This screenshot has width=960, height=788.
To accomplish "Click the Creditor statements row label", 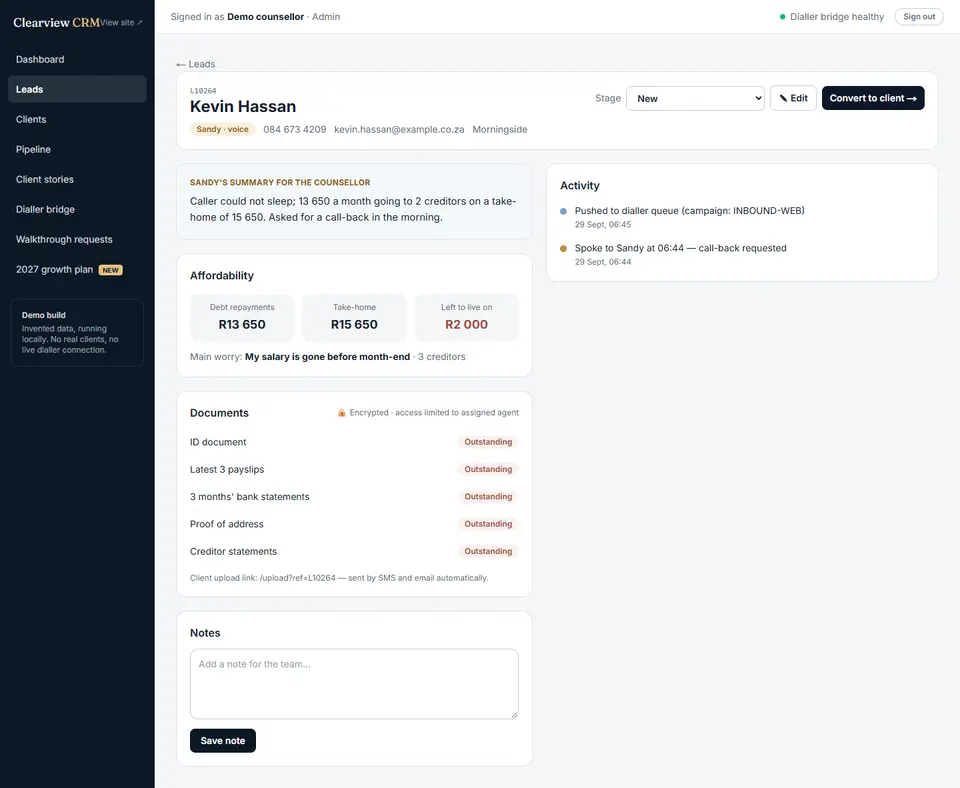I will [233, 551].
